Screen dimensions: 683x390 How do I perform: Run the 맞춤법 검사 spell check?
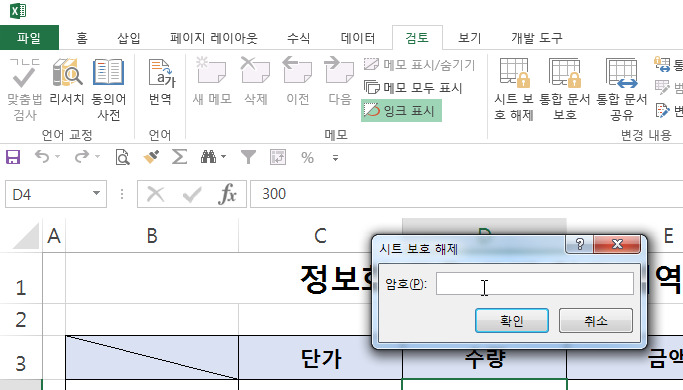25,89
